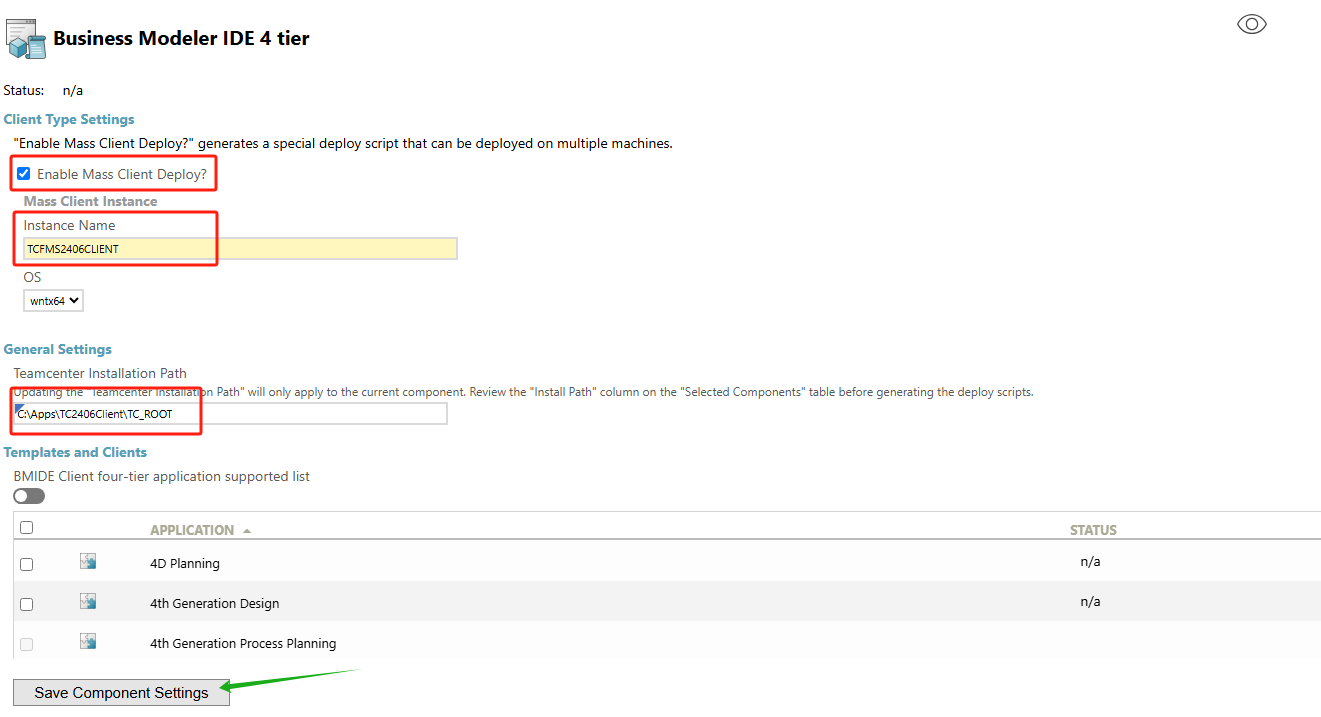Toggle the BMIDE supported list switch

29,496
